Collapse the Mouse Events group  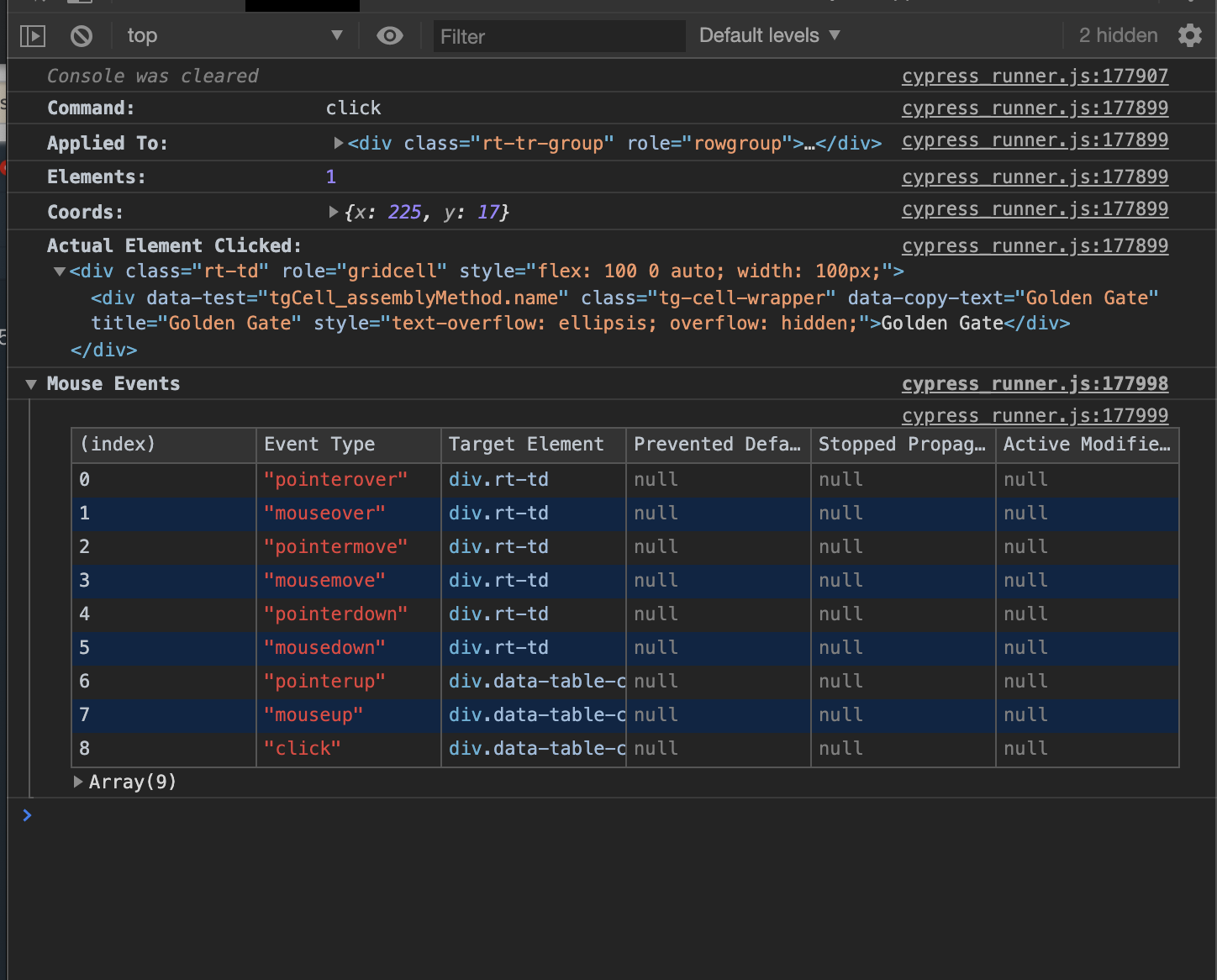31,384
